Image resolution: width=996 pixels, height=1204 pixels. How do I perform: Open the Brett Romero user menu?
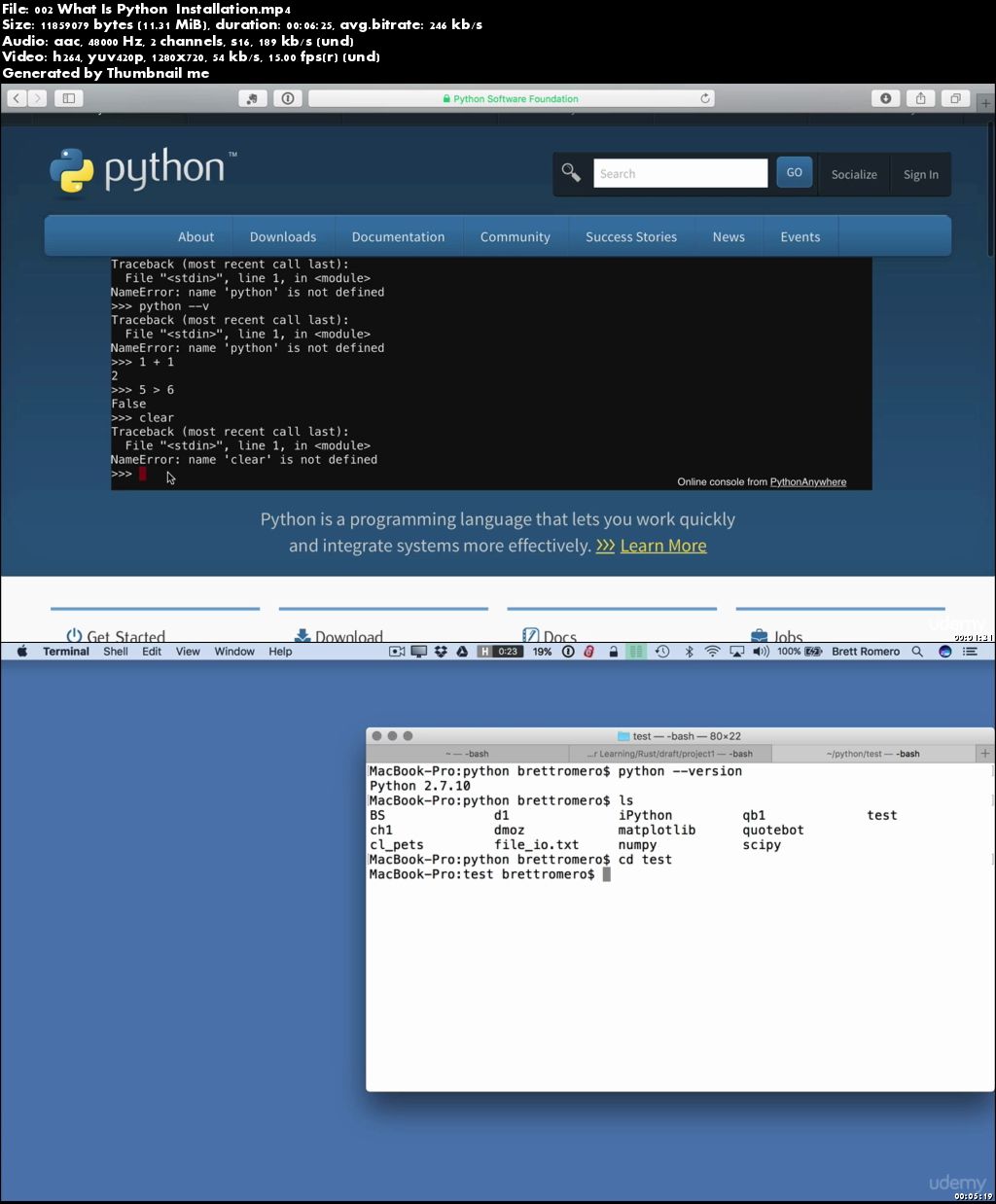pyautogui.click(x=866, y=652)
